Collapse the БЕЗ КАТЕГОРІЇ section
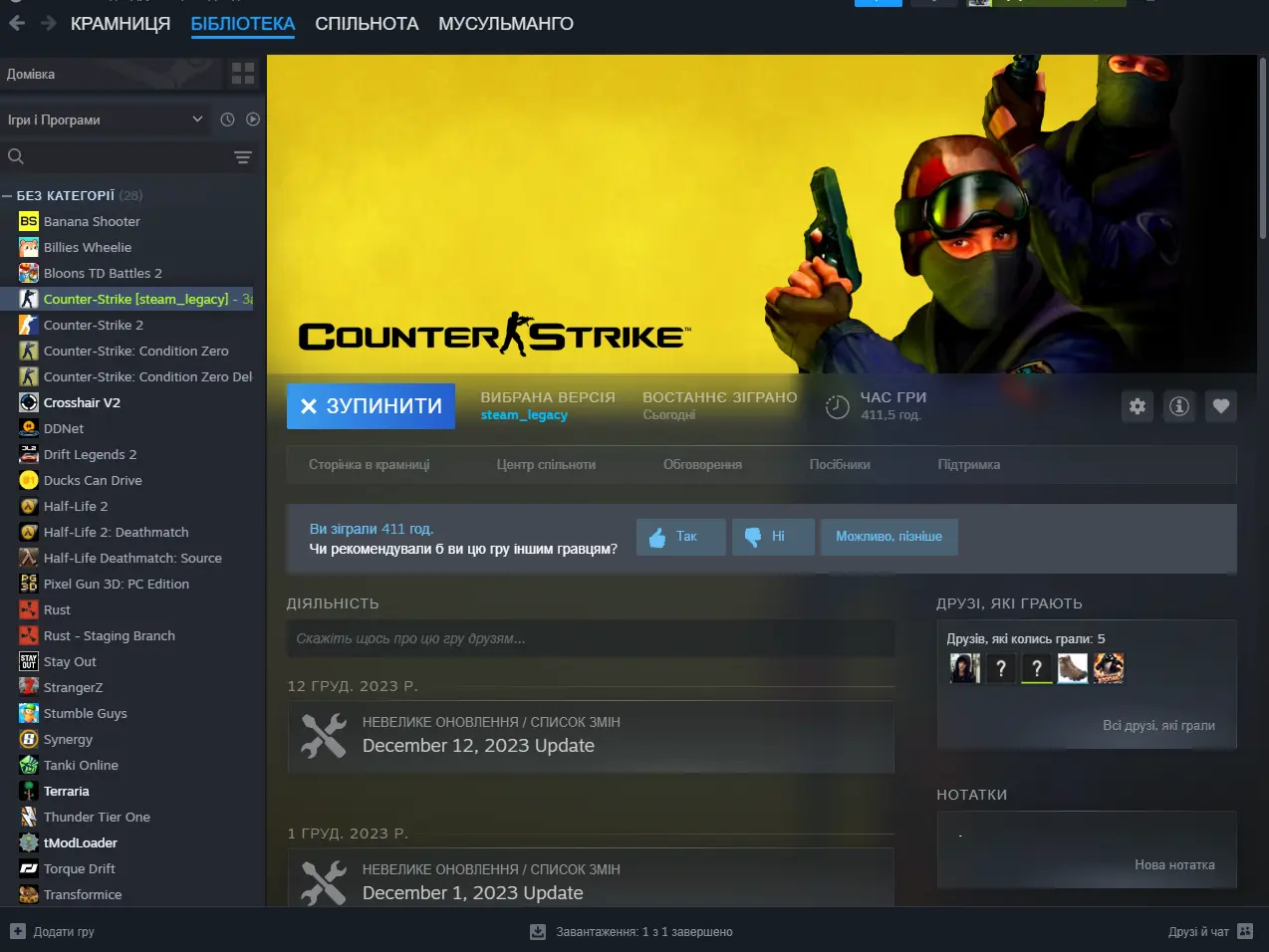Image resolution: width=1269 pixels, height=952 pixels. point(7,196)
